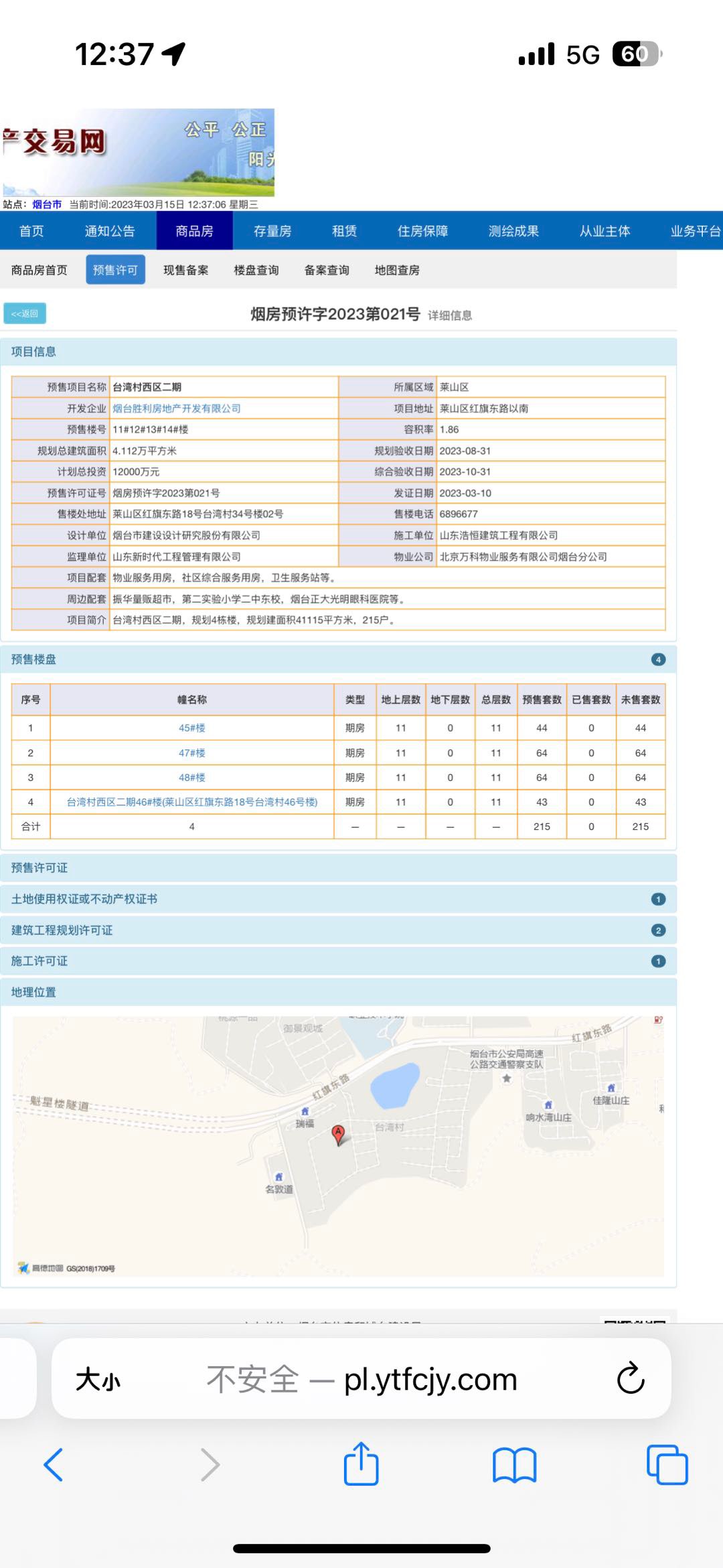
Task: Collapse the 预售楼盘 section header
Action: click(339, 660)
